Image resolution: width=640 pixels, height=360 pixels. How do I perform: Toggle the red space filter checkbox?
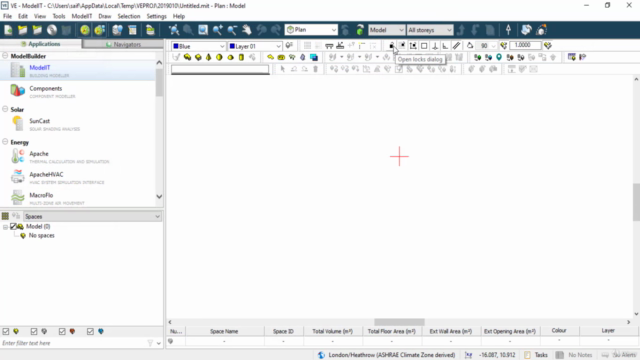click(x=62, y=331)
